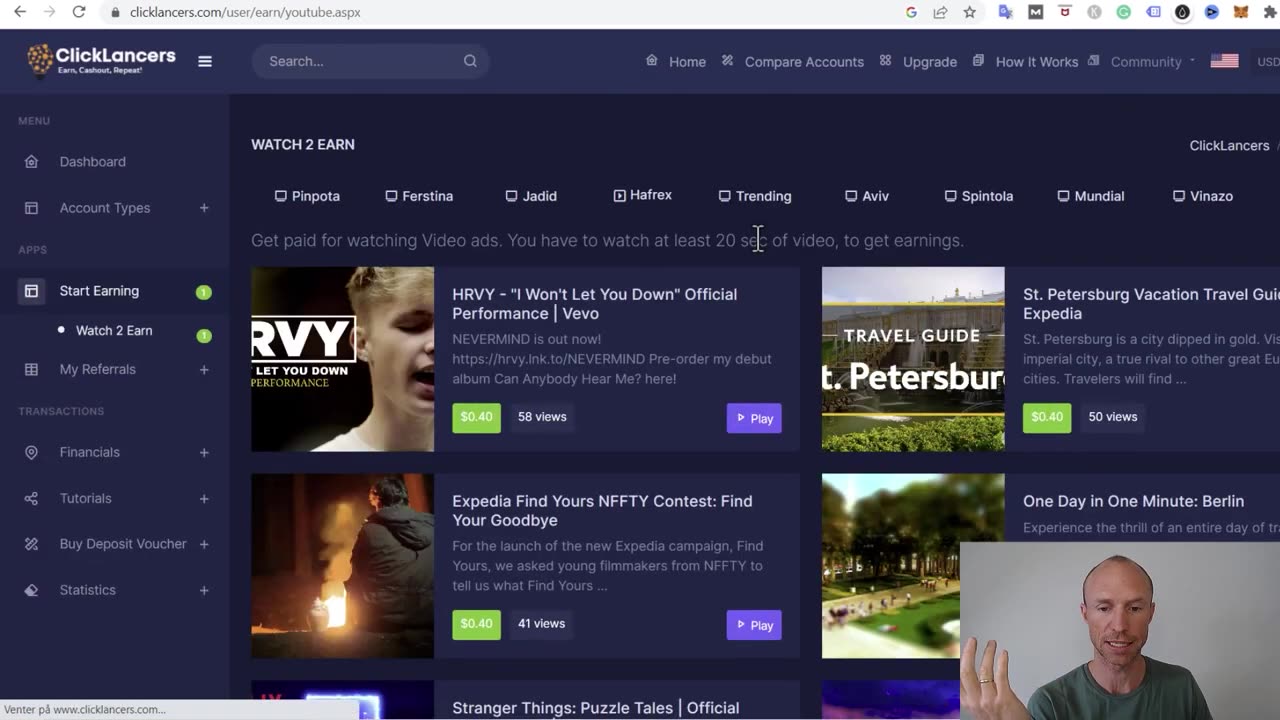The width and height of the screenshot is (1280, 720).
Task: Click the HRVY video thumbnail
Action: pos(342,359)
